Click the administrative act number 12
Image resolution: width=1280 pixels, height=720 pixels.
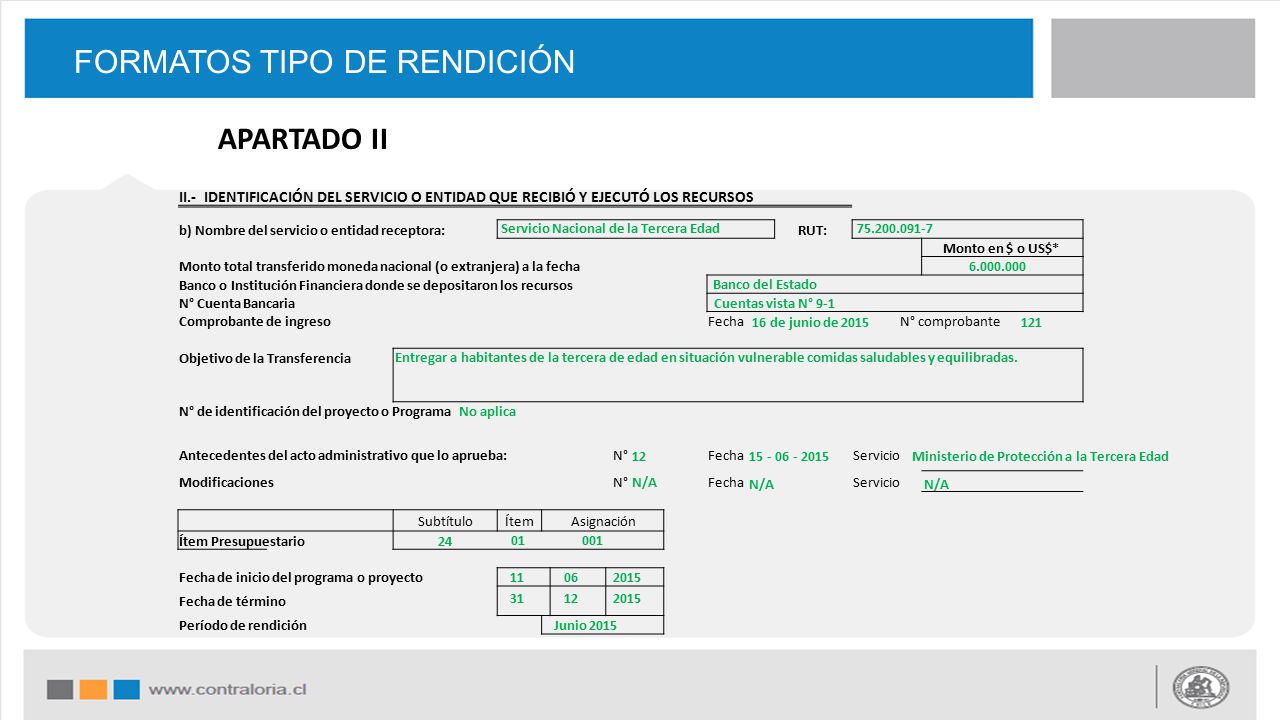(x=639, y=457)
